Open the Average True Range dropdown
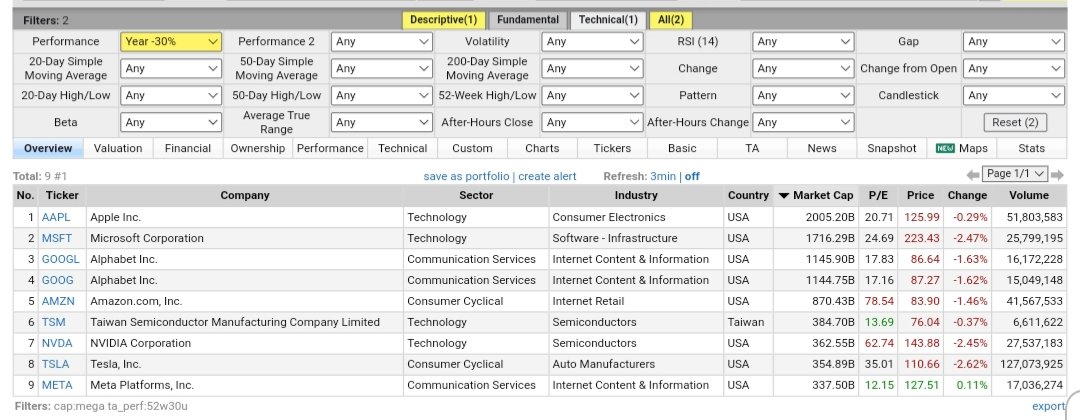This screenshot has width=1080, height=420. click(382, 122)
